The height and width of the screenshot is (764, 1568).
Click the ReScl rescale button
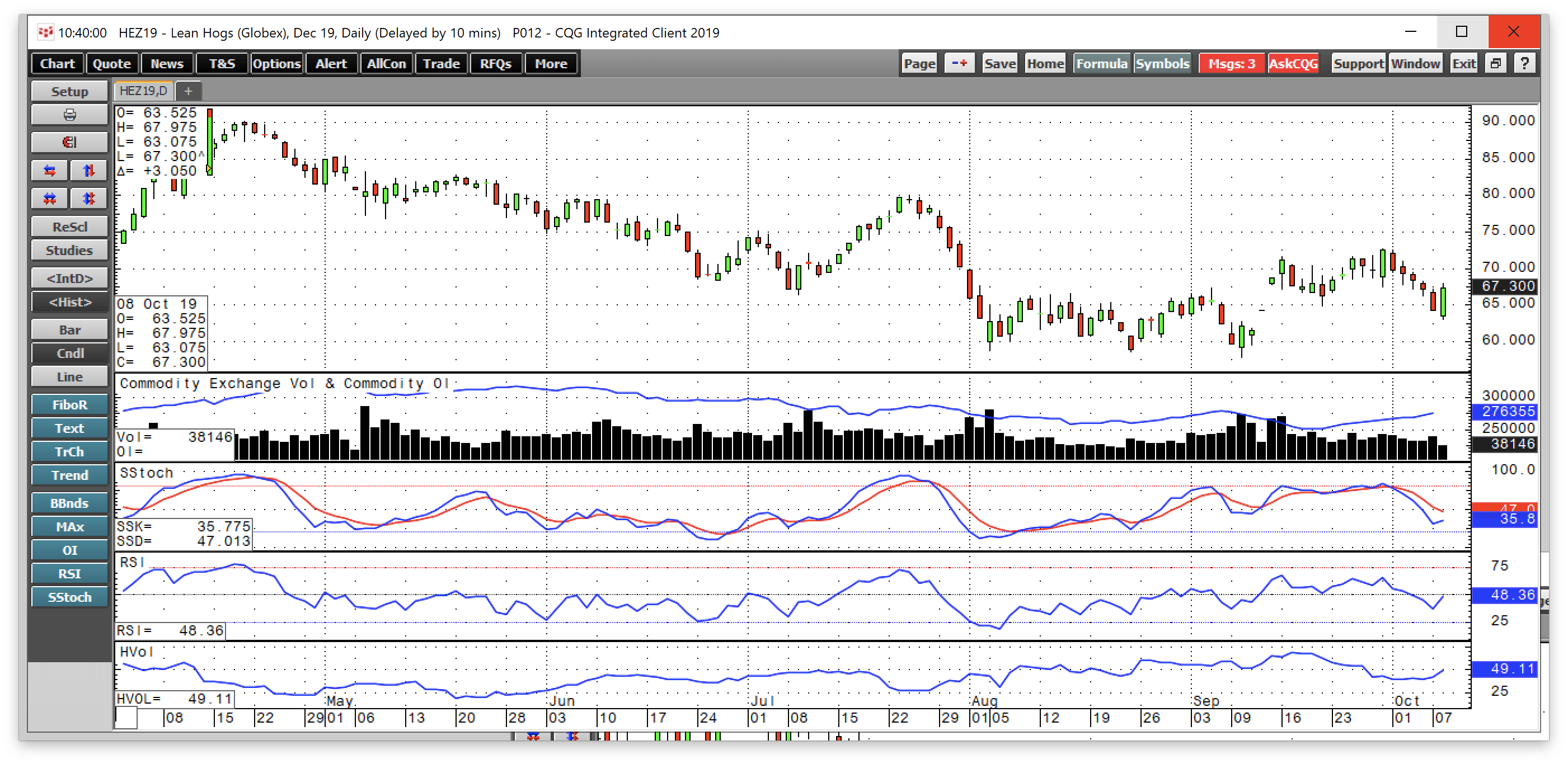[69, 227]
